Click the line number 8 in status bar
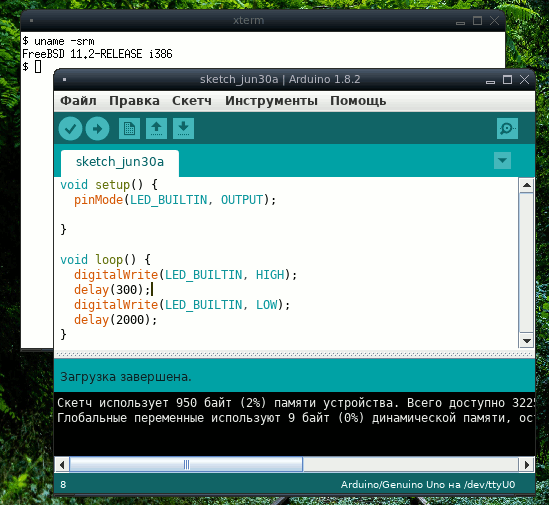The height and width of the screenshot is (505, 549). click(x=63, y=485)
